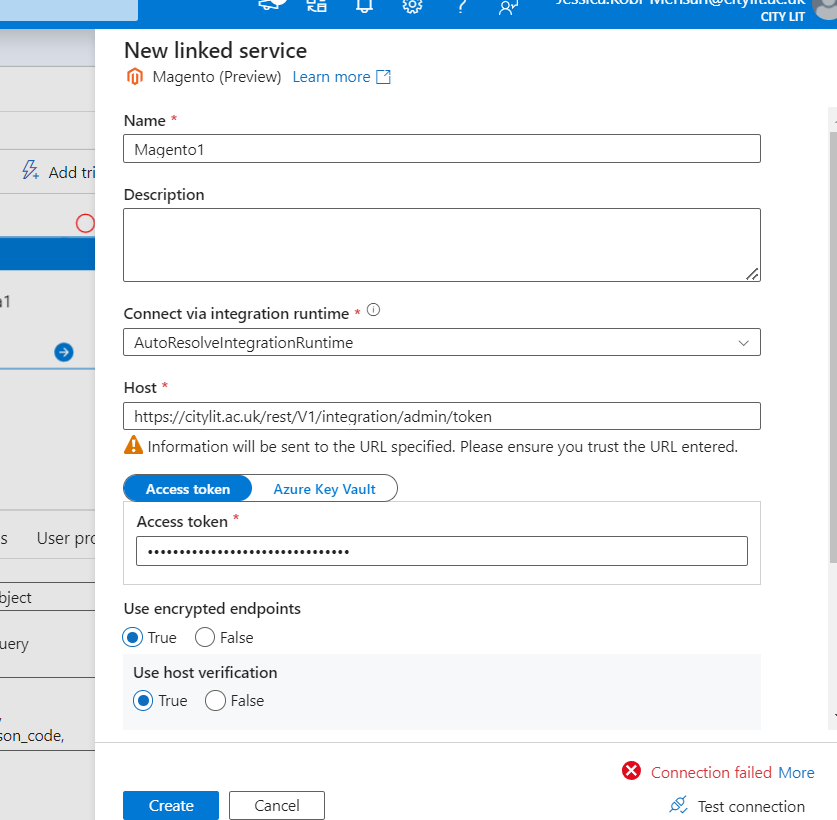Image resolution: width=837 pixels, height=820 pixels.
Task: Click the user feedback person icon
Action: pyautogui.click(x=508, y=8)
